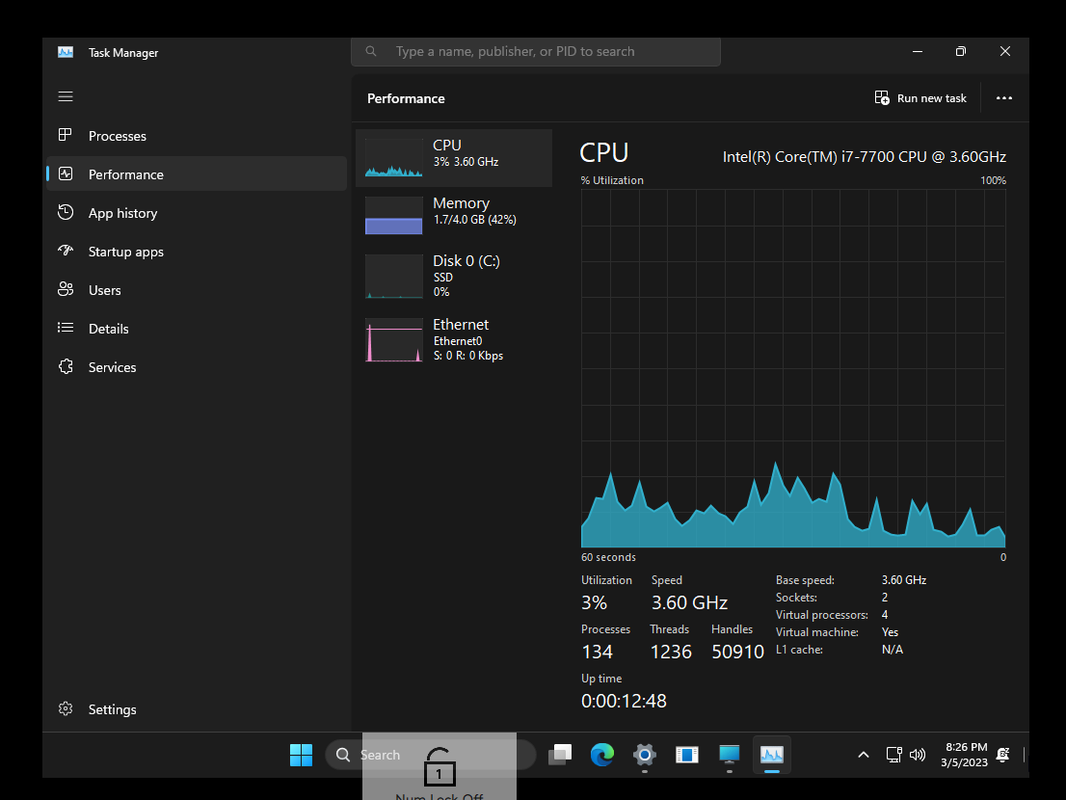Click the Services puzzle-piece icon

pos(65,367)
